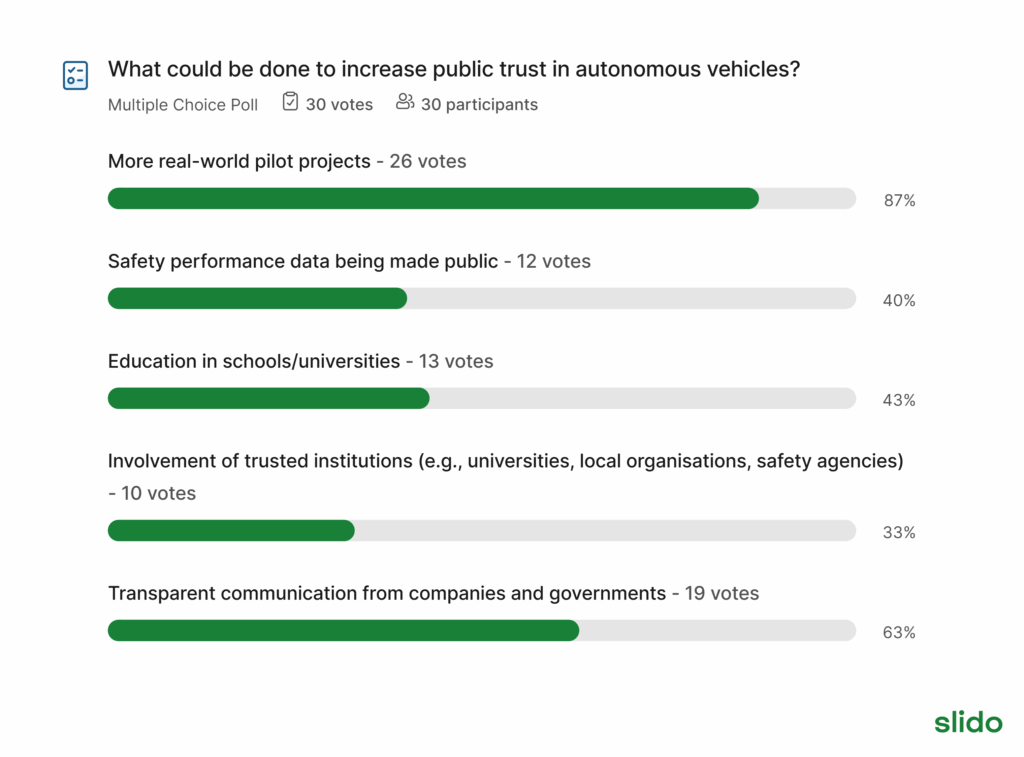Click the Slido logo

point(968,722)
